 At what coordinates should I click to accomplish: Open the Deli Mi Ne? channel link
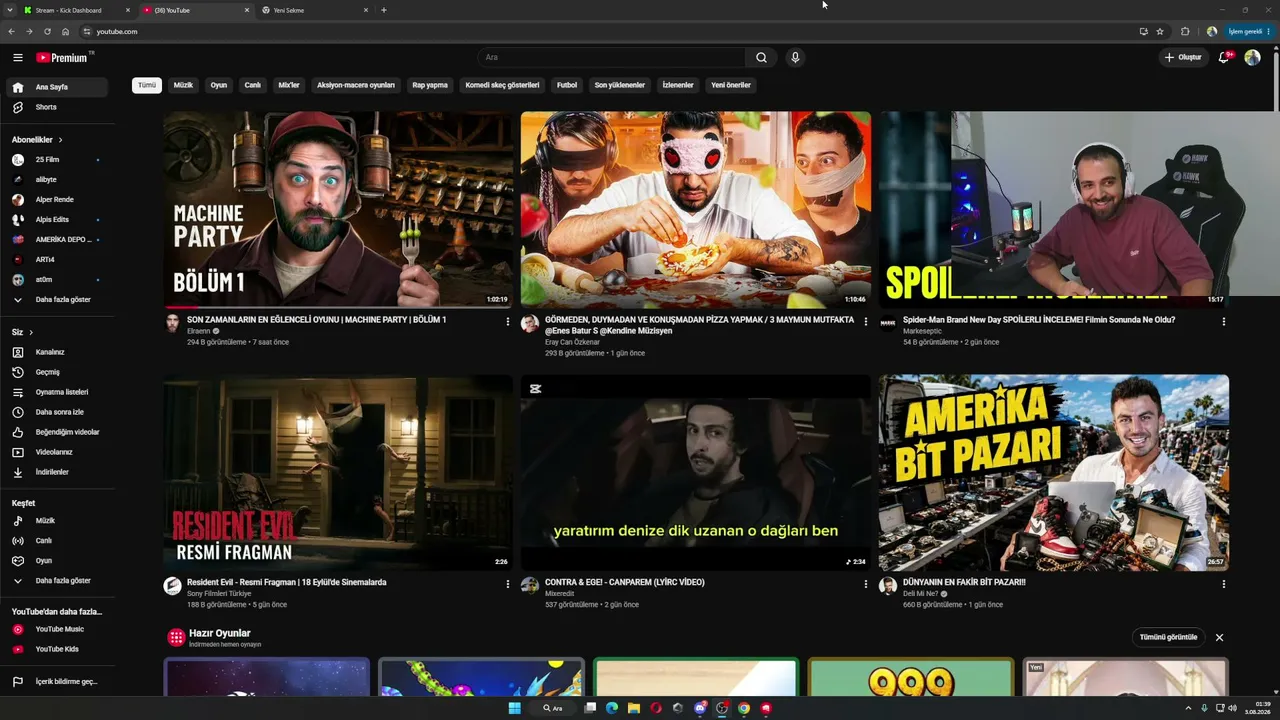coord(921,593)
